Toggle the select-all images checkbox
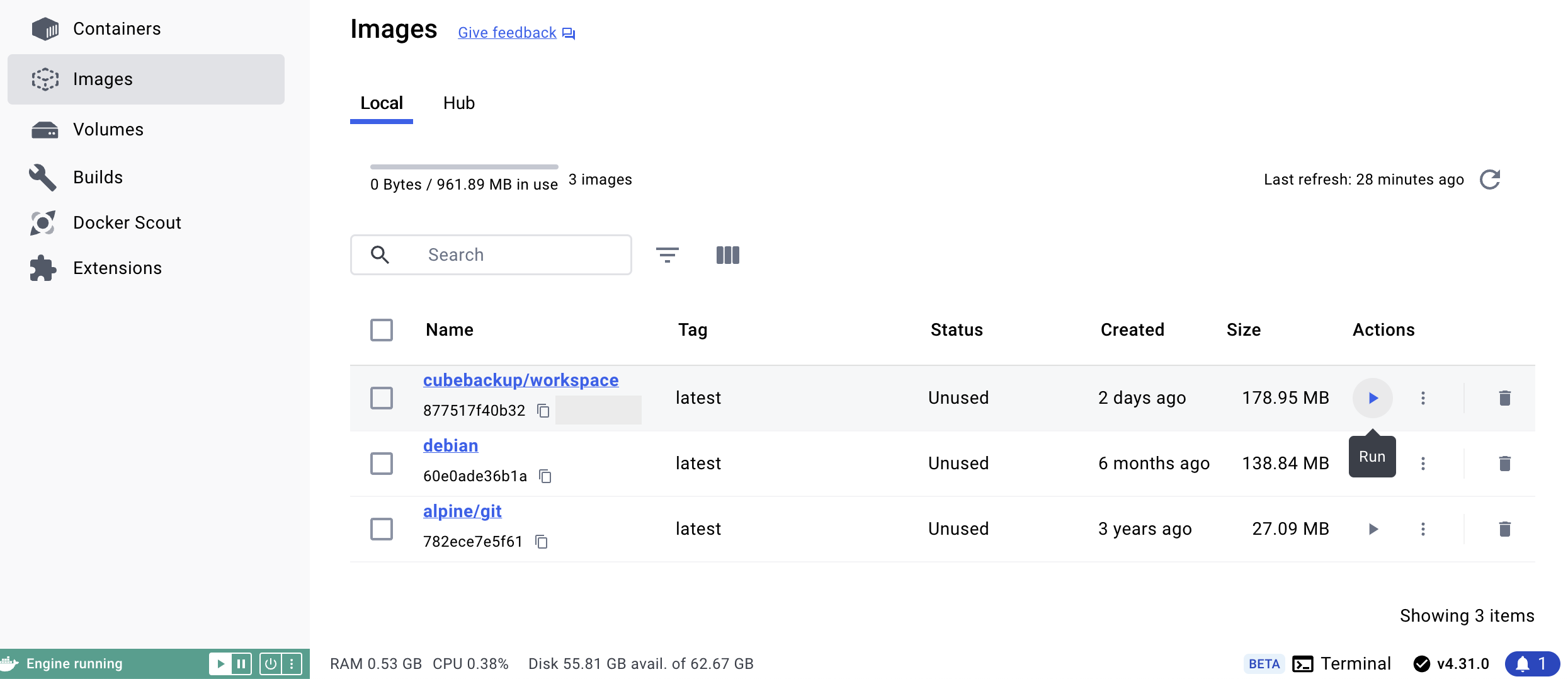 382,330
